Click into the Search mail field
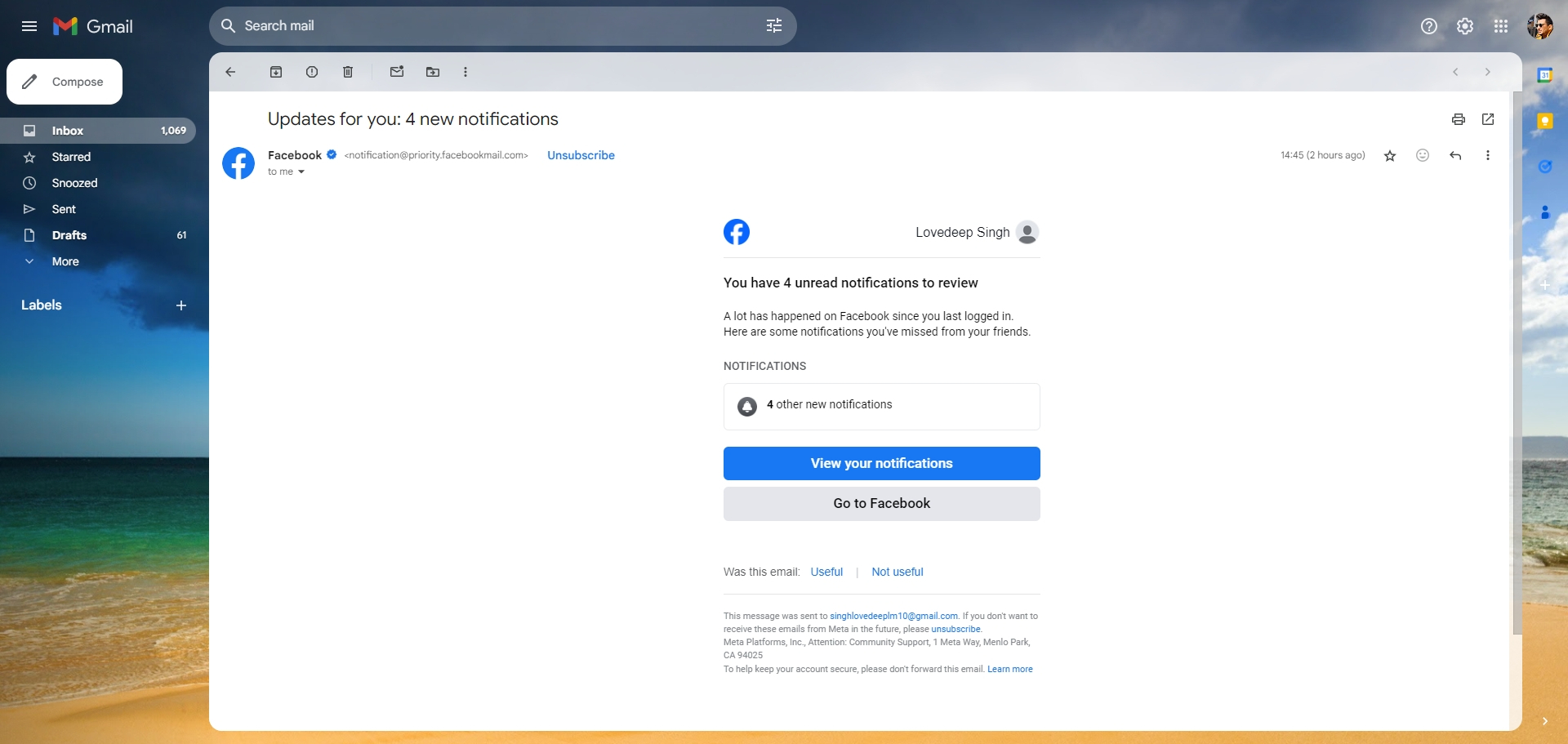The width and height of the screenshot is (1568, 744). 498,26
